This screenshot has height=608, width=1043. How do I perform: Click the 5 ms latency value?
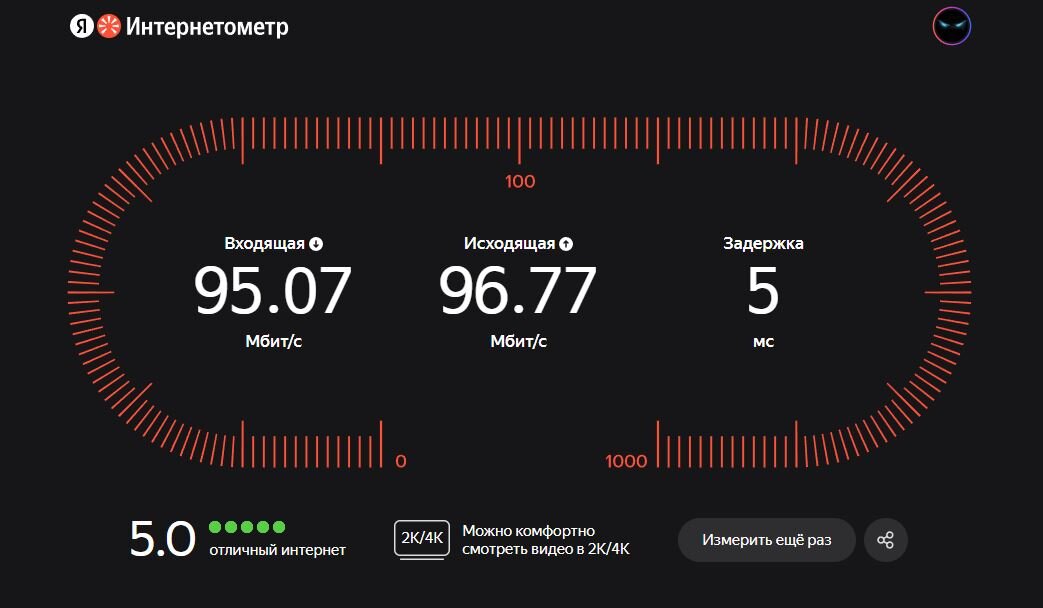pos(763,290)
